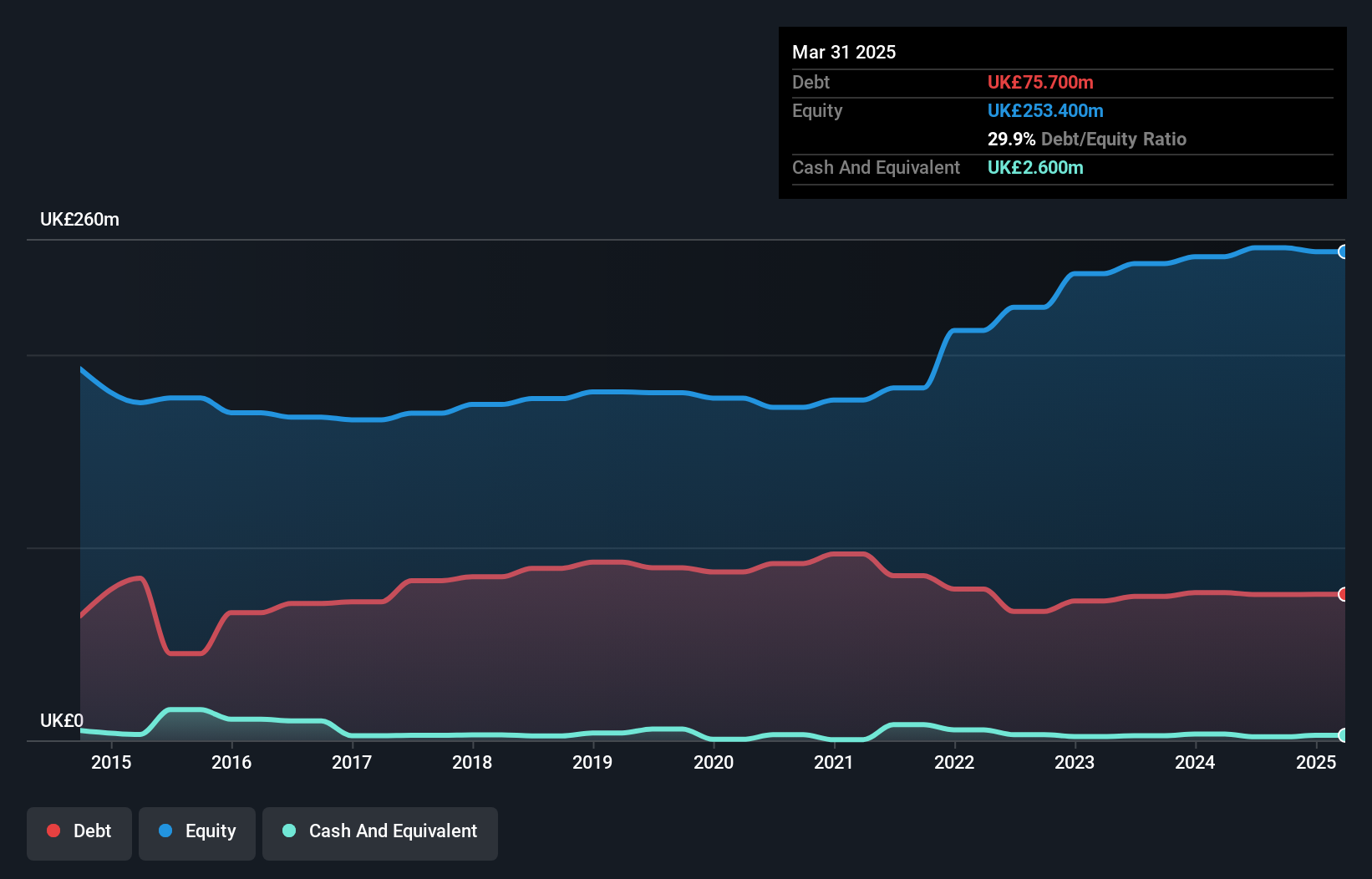Click the Mar 31 2025 tooltip date
Screen dimensions: 1372x879
coord(844,52)
